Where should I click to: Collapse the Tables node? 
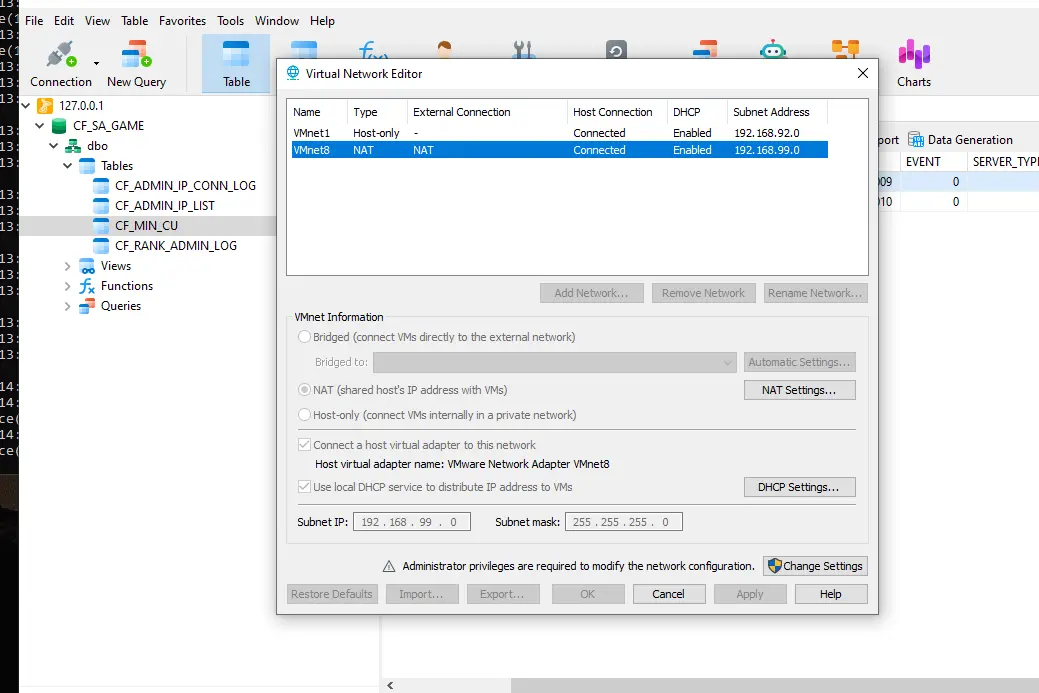point(68,166)
